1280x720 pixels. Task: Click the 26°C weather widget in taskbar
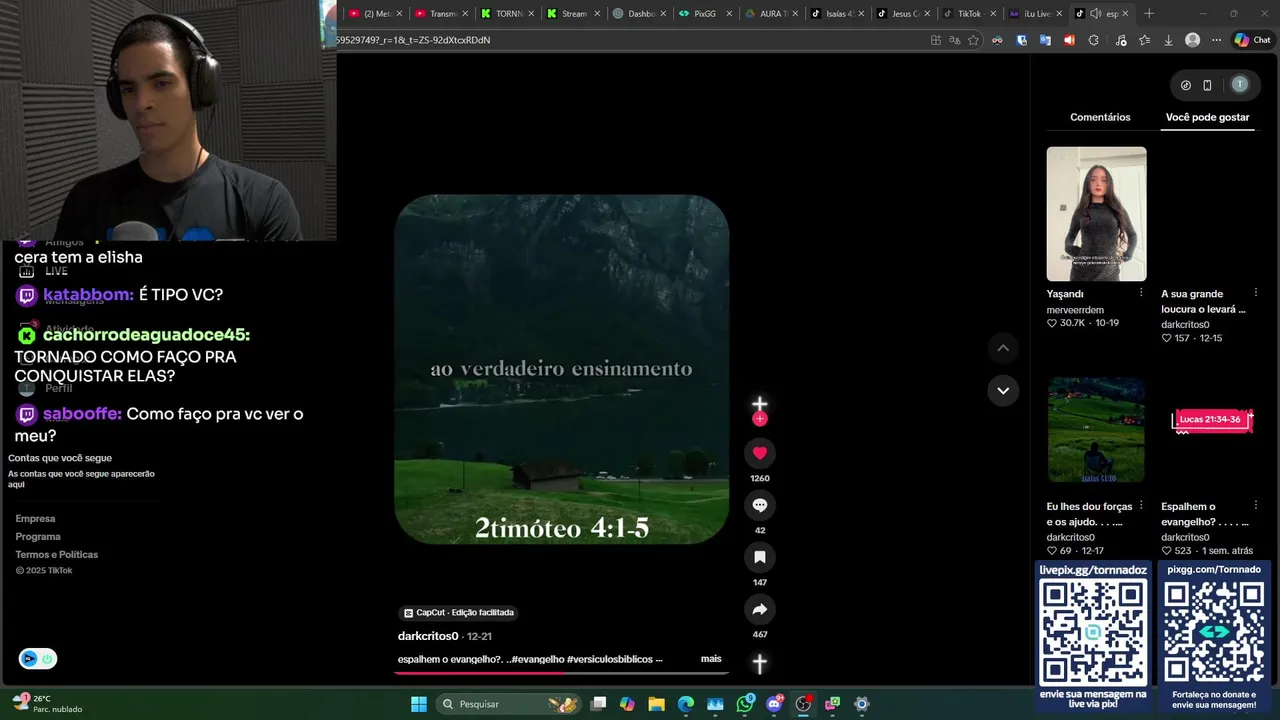pos(47,703)
